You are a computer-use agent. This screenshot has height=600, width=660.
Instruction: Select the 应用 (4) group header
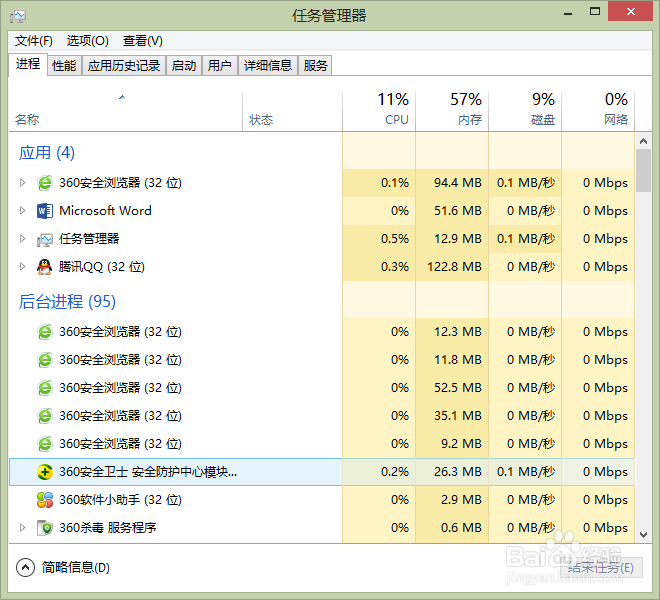pyautogui.click(x=47, y=152)
